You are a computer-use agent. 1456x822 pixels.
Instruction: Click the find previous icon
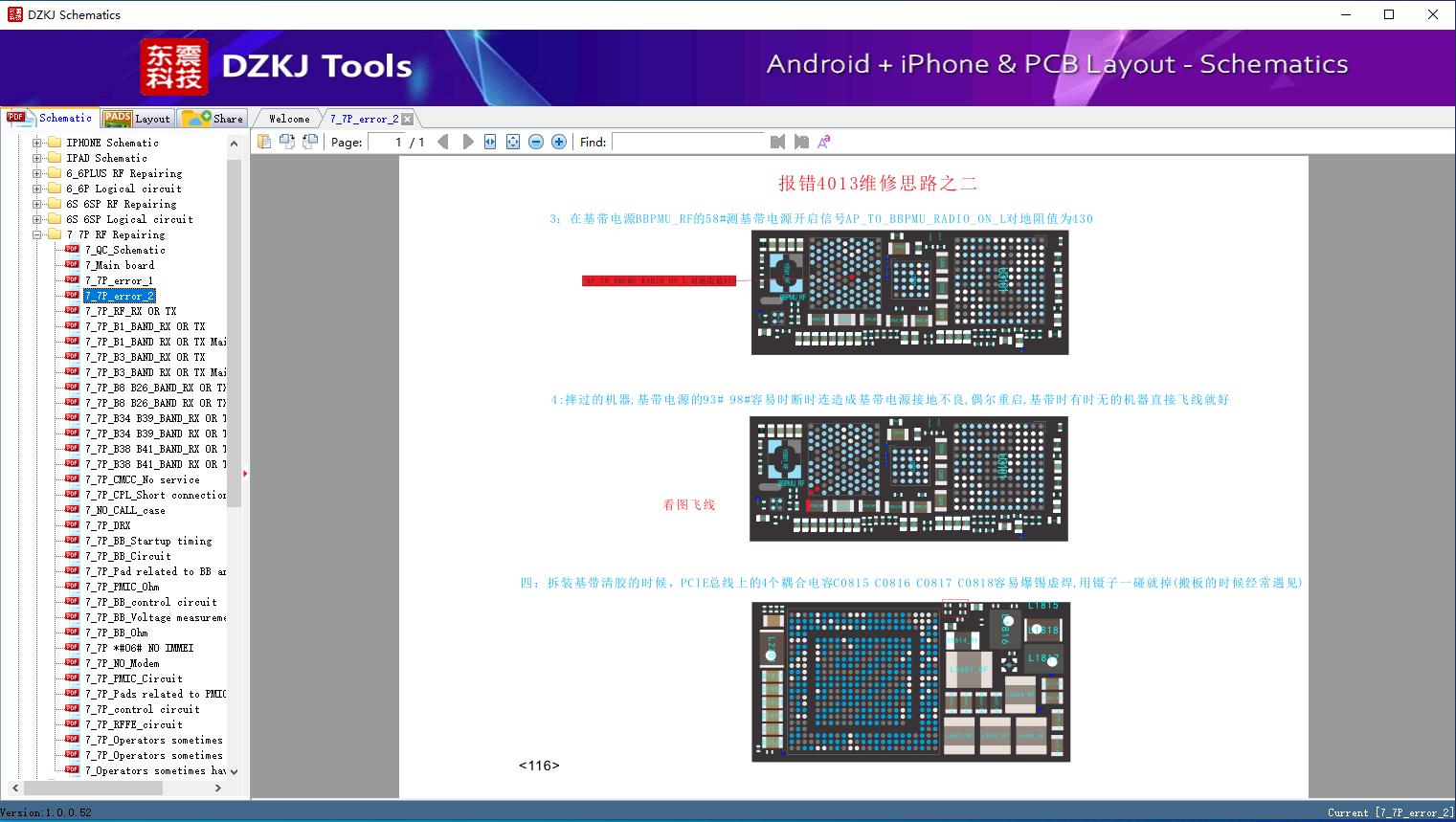click(x=777, y=142)
